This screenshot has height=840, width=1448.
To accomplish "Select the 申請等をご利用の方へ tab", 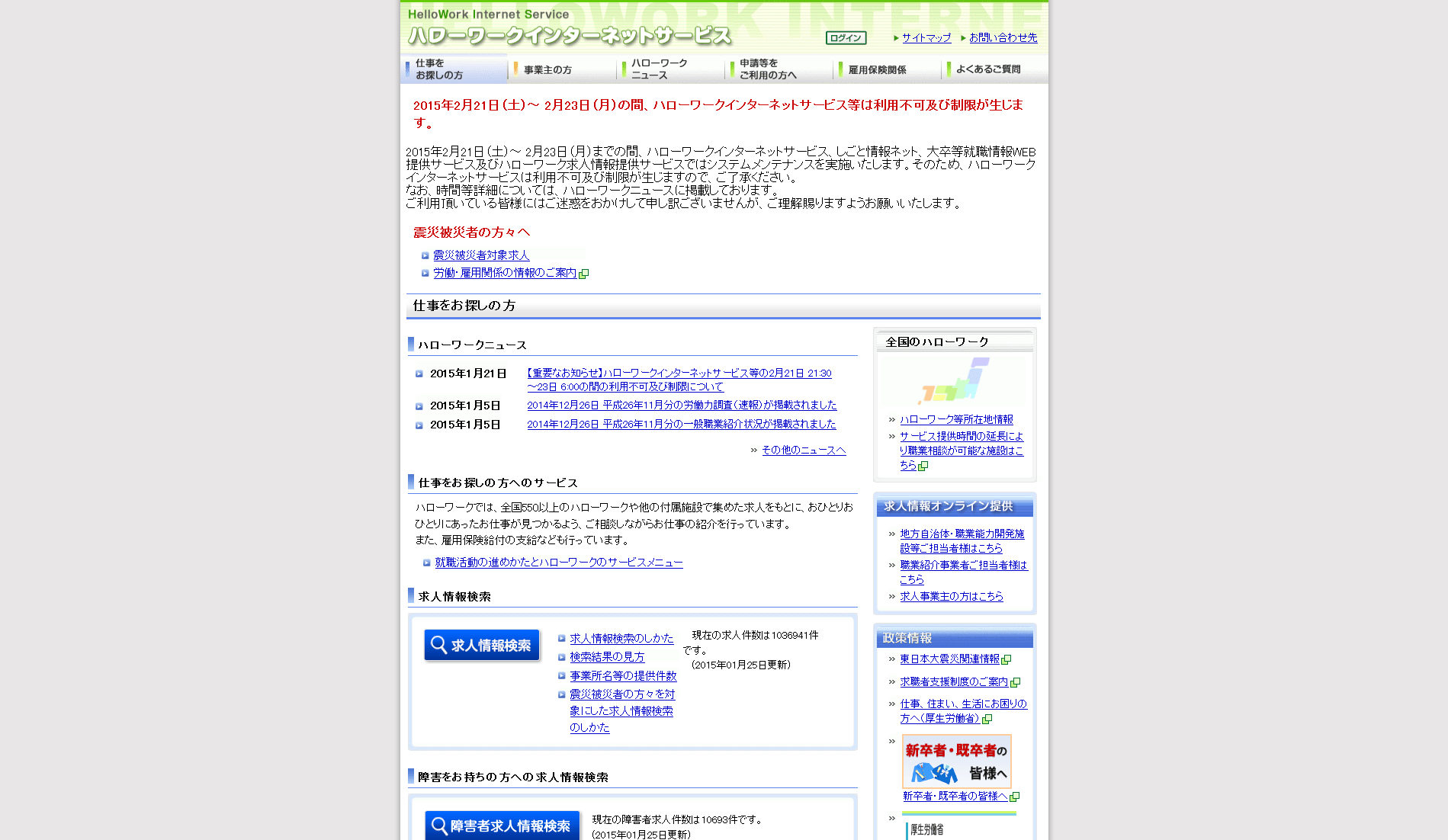I will pos(779,69).
